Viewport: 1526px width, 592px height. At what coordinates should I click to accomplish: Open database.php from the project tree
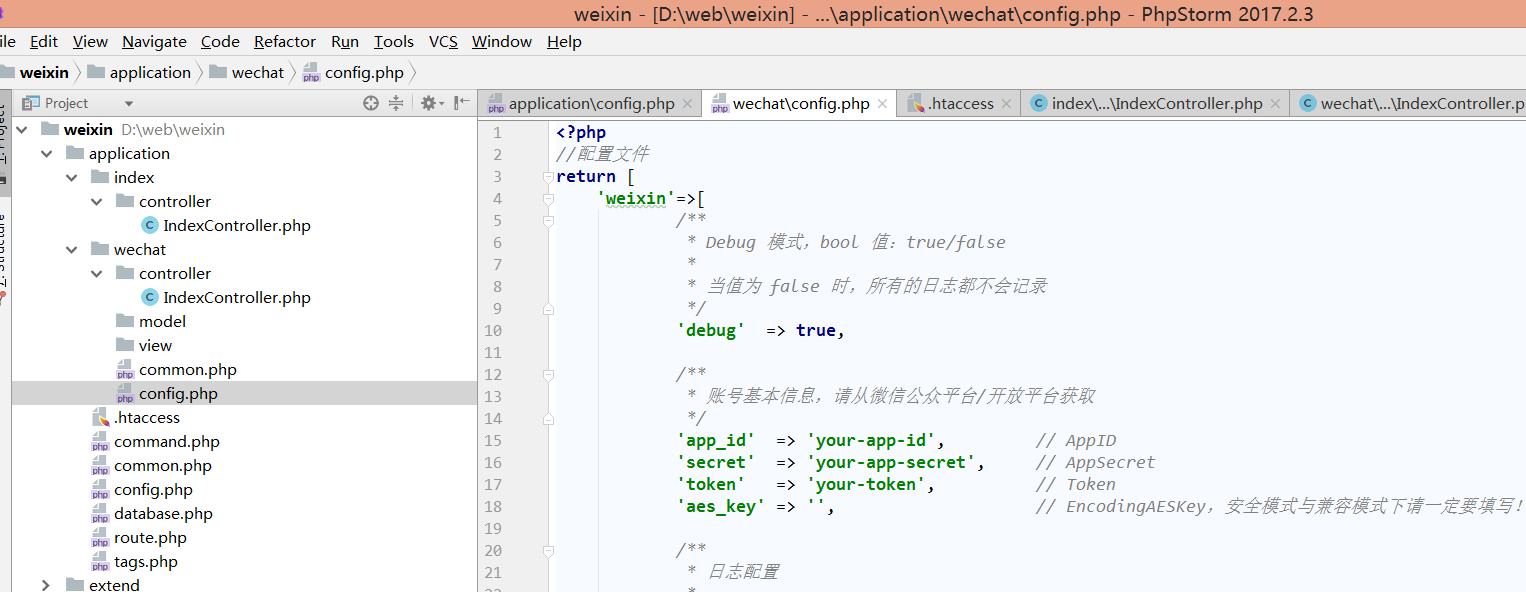click(x=163, y=513)
